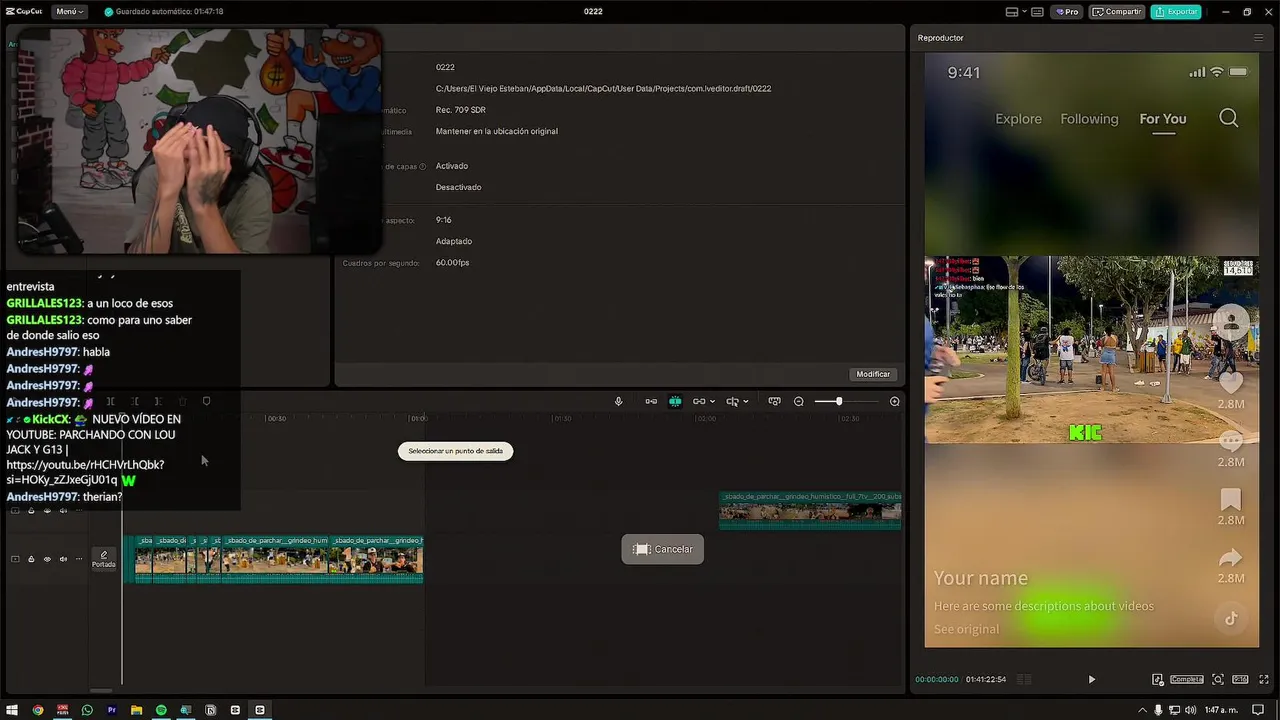Click the Exportar button

coord(1176,12)
